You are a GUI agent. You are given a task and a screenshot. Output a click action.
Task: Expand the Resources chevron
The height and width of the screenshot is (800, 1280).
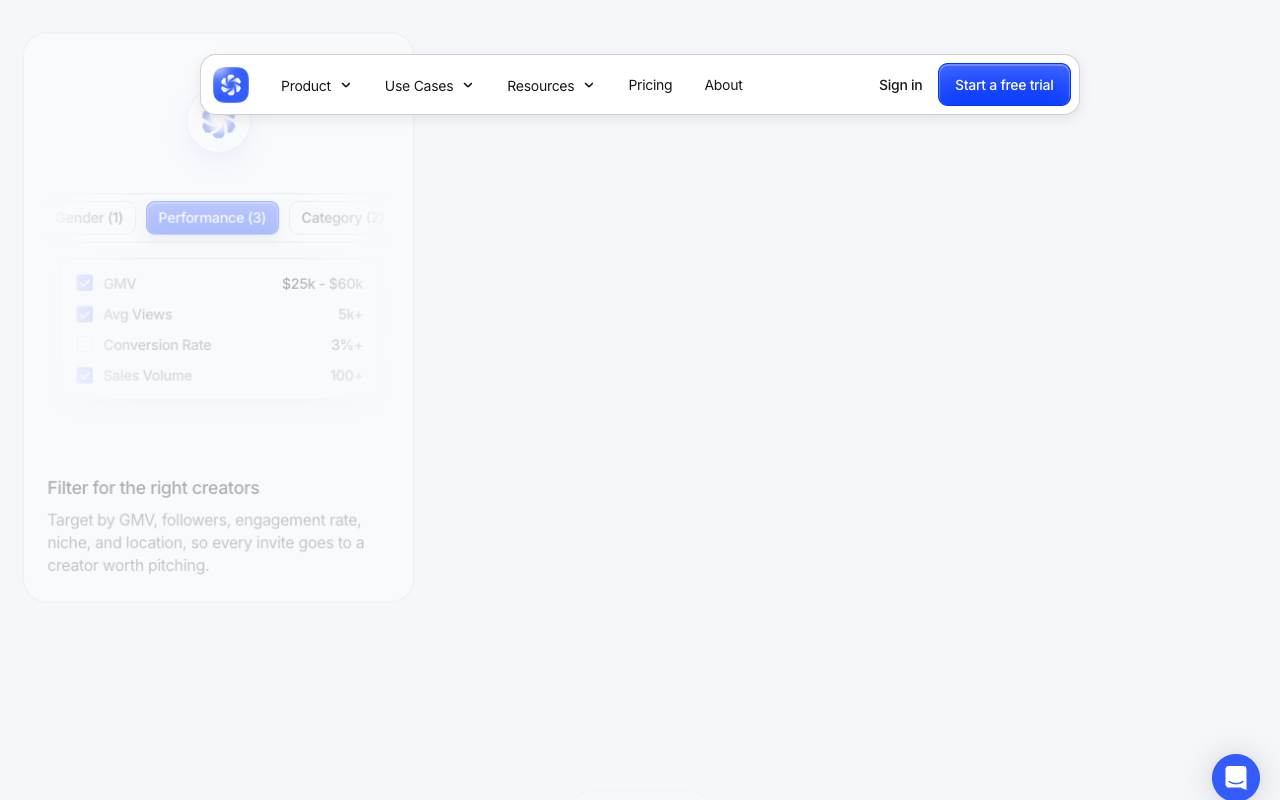589,85
